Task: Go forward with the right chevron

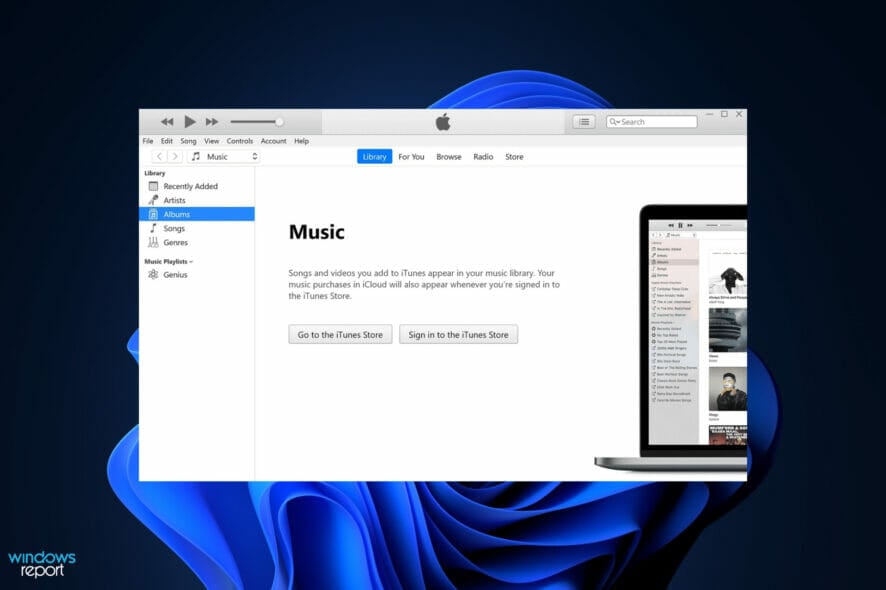Action: coord(175,157)
